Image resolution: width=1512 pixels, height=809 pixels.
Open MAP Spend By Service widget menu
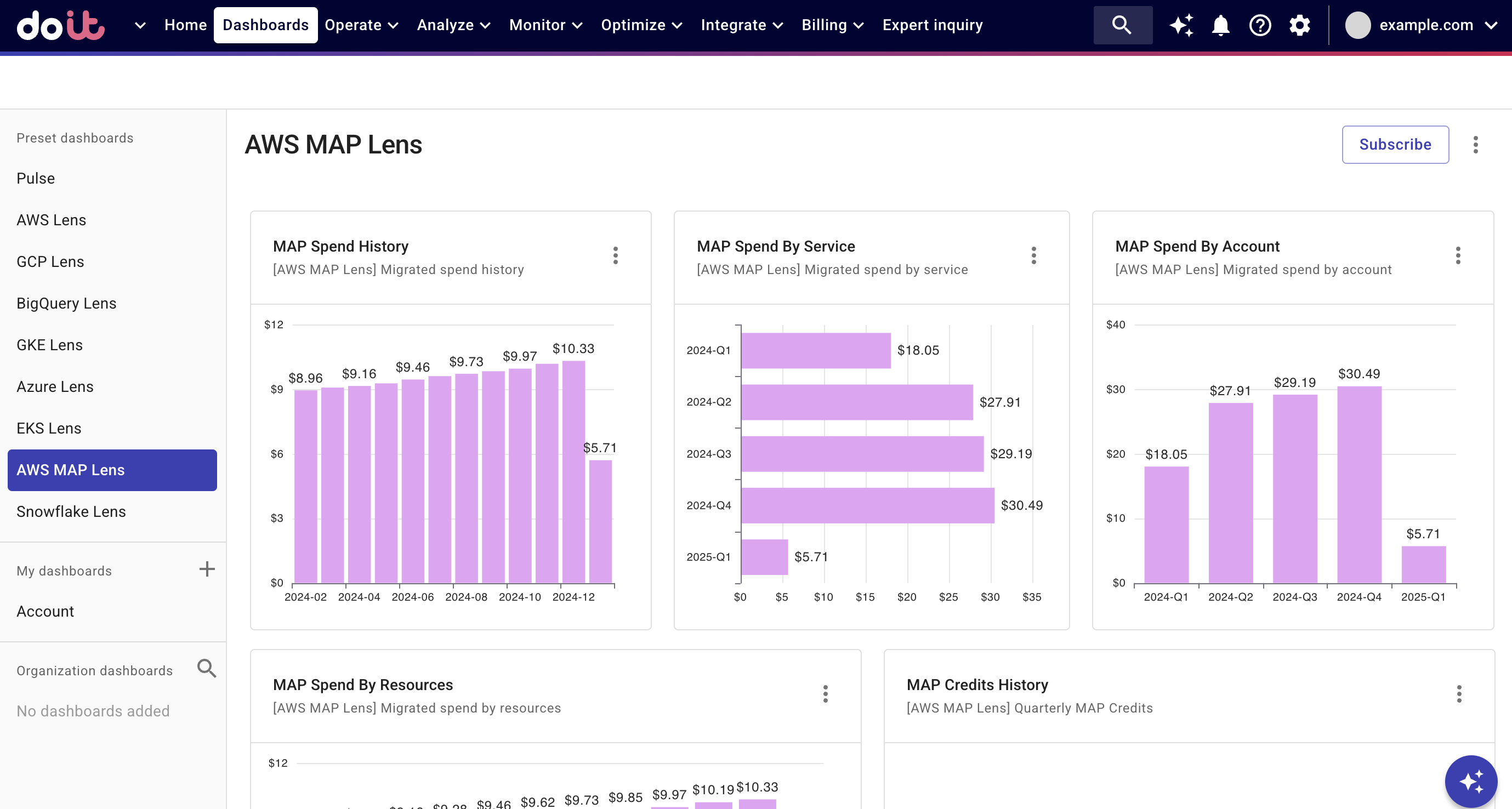(1034, 255)
